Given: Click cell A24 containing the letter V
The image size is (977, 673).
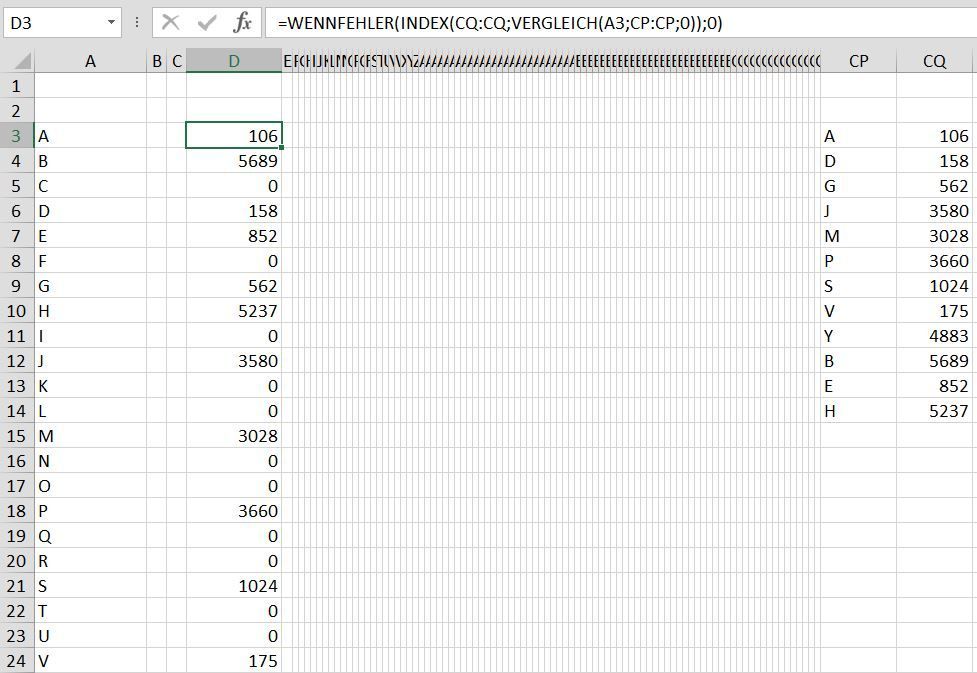Looking at the screenshot, I should click(x=90, y=661).
